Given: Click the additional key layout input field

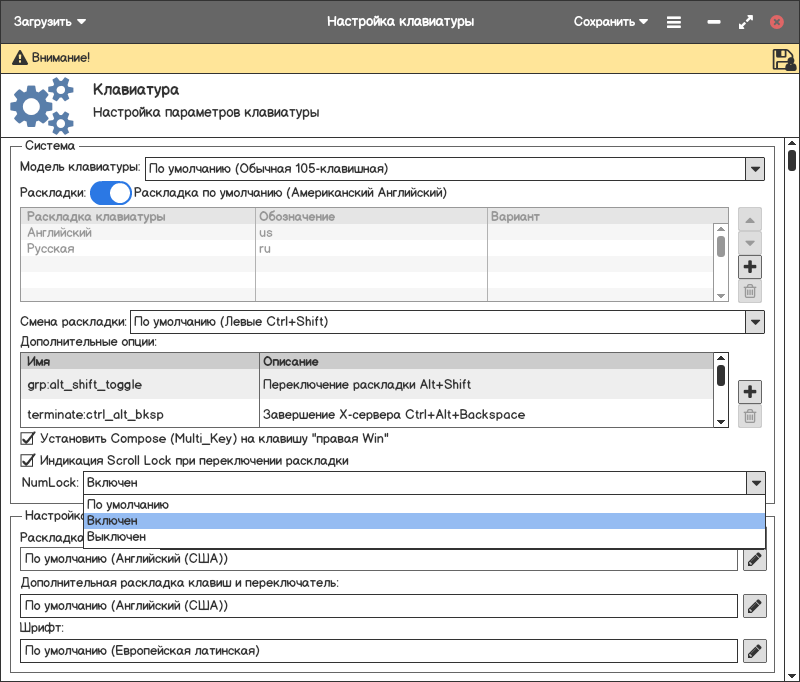Looking at the screenshot, I should click(x=378, y=605).
